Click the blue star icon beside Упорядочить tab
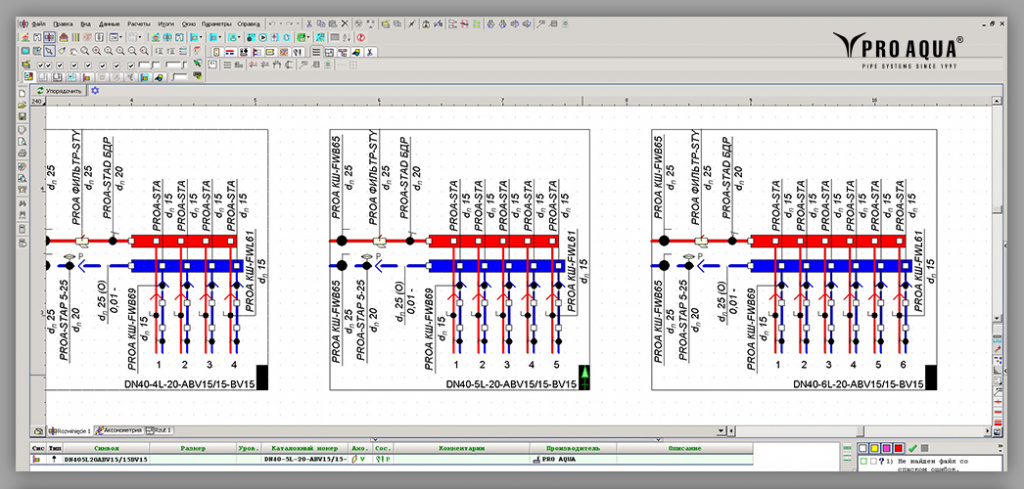1024x489 pixels. (95, 90)
